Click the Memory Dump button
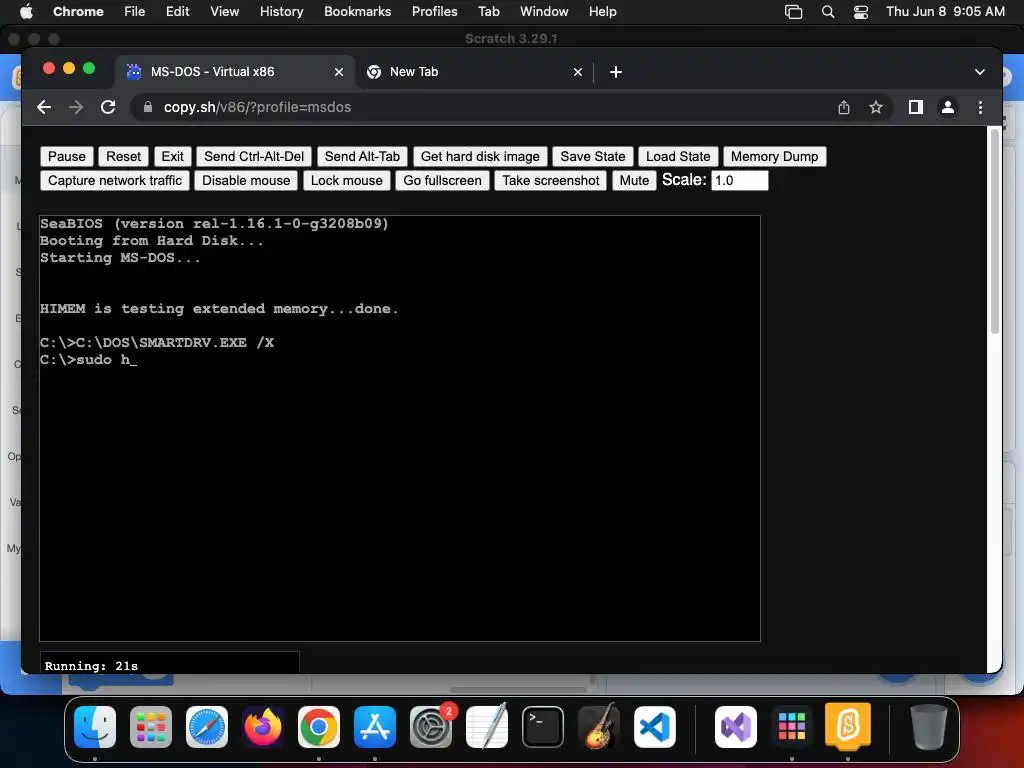The height and width of the screenshot is (768, 1024). click(775, 157)
